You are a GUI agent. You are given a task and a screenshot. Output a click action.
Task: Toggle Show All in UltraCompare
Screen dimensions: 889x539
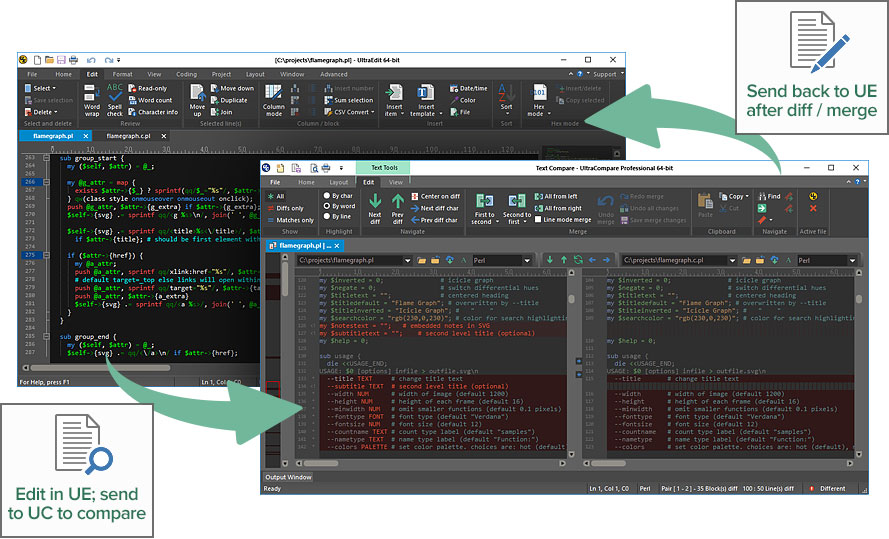pyautogui.click(x=276, y=196)
